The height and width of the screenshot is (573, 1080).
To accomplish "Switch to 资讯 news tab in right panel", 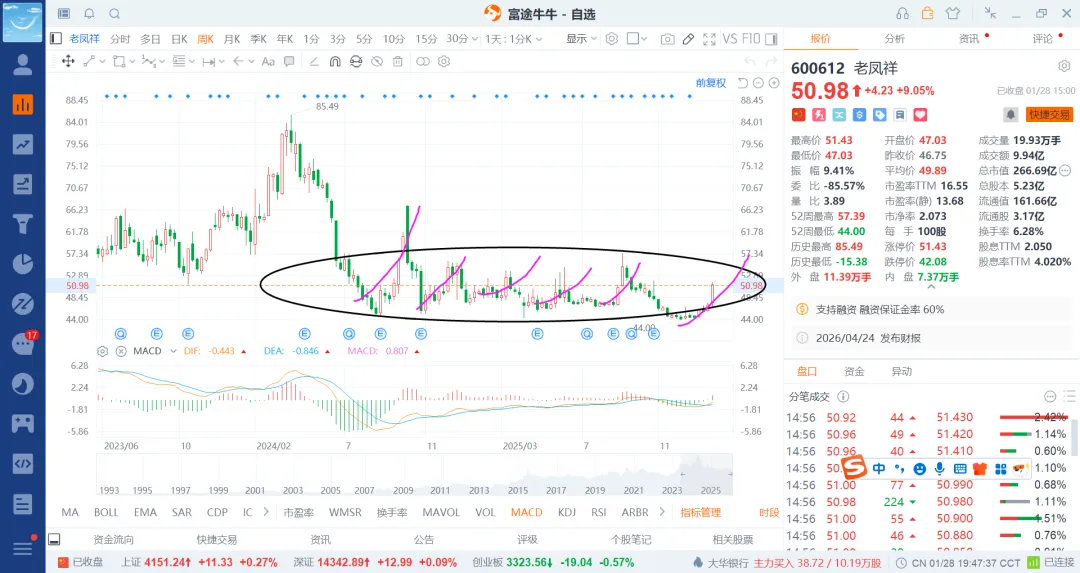I will (x=969, y=39).
